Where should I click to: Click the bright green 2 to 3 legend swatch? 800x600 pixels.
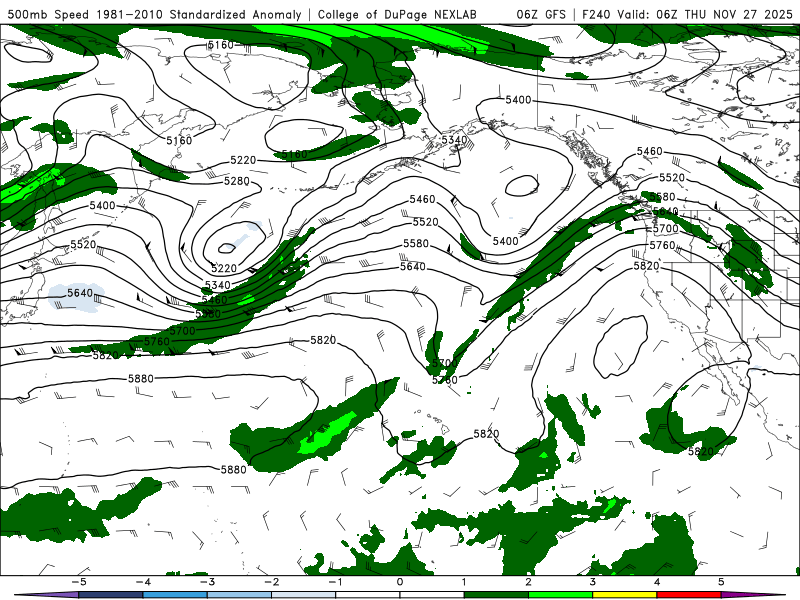[x=561, y=595]
